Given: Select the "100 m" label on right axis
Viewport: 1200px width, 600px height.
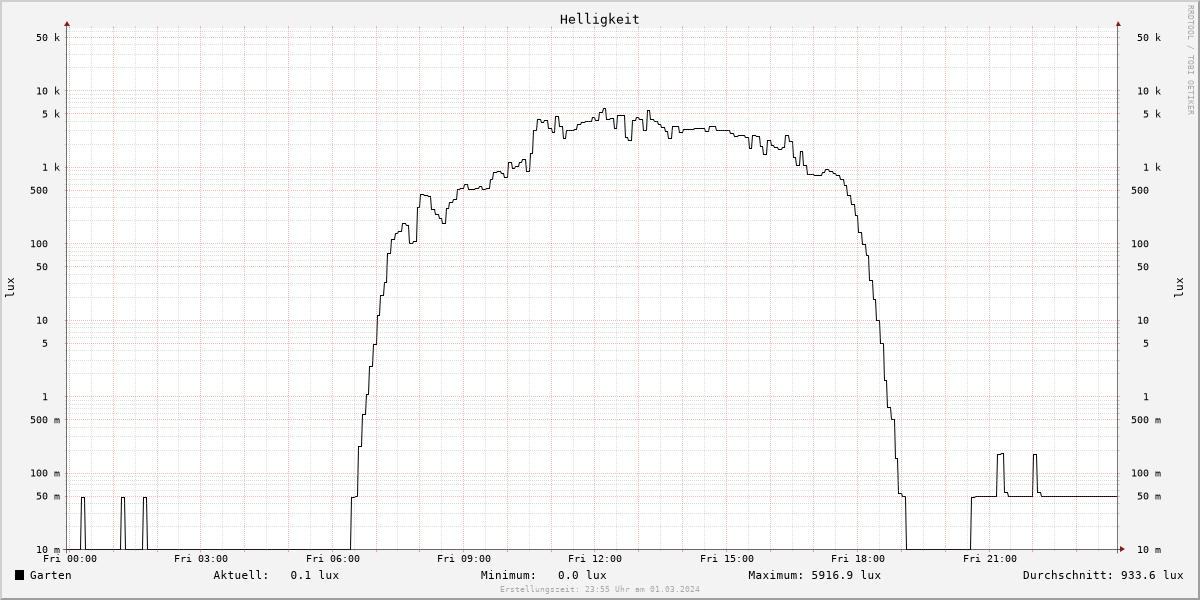Looking at the screenshot, I should pyautogui.click(x=1146, y=474).
